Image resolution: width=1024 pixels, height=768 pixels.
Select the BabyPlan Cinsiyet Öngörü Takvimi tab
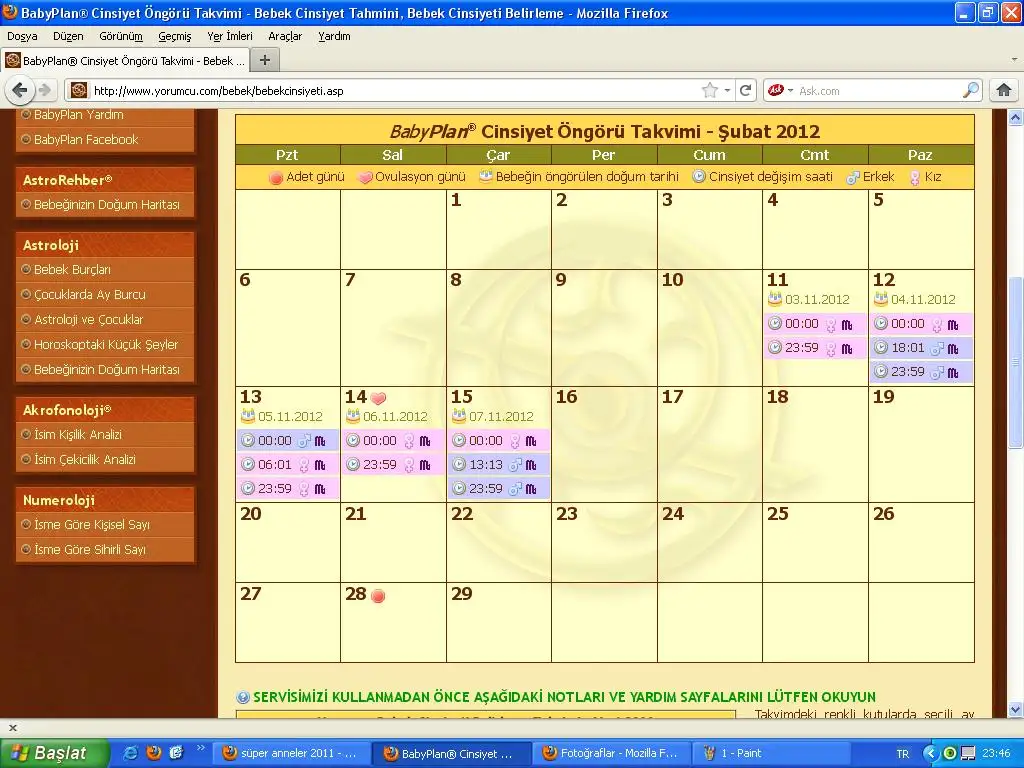tap(126, 61)
